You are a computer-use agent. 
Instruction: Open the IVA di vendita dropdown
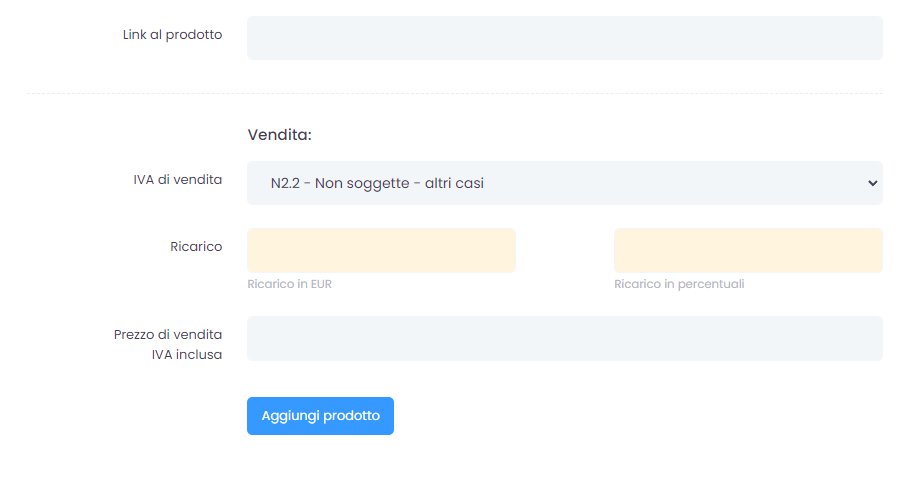(x=564, y=183)
